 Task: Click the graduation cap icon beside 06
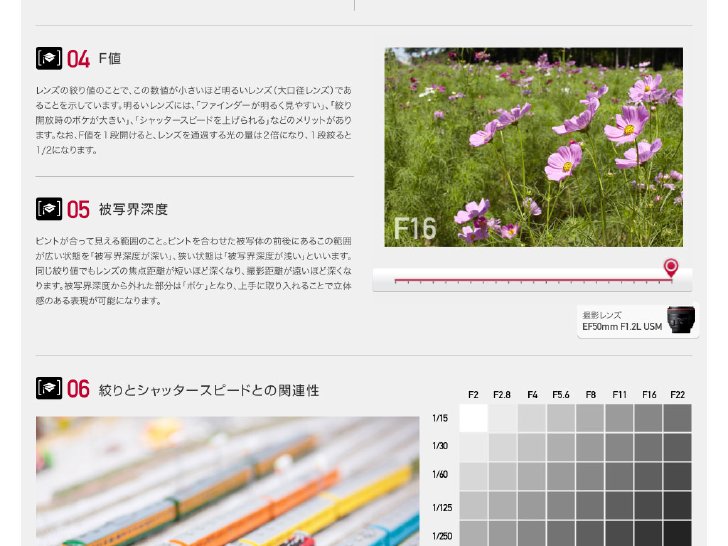tap(49, 388)
